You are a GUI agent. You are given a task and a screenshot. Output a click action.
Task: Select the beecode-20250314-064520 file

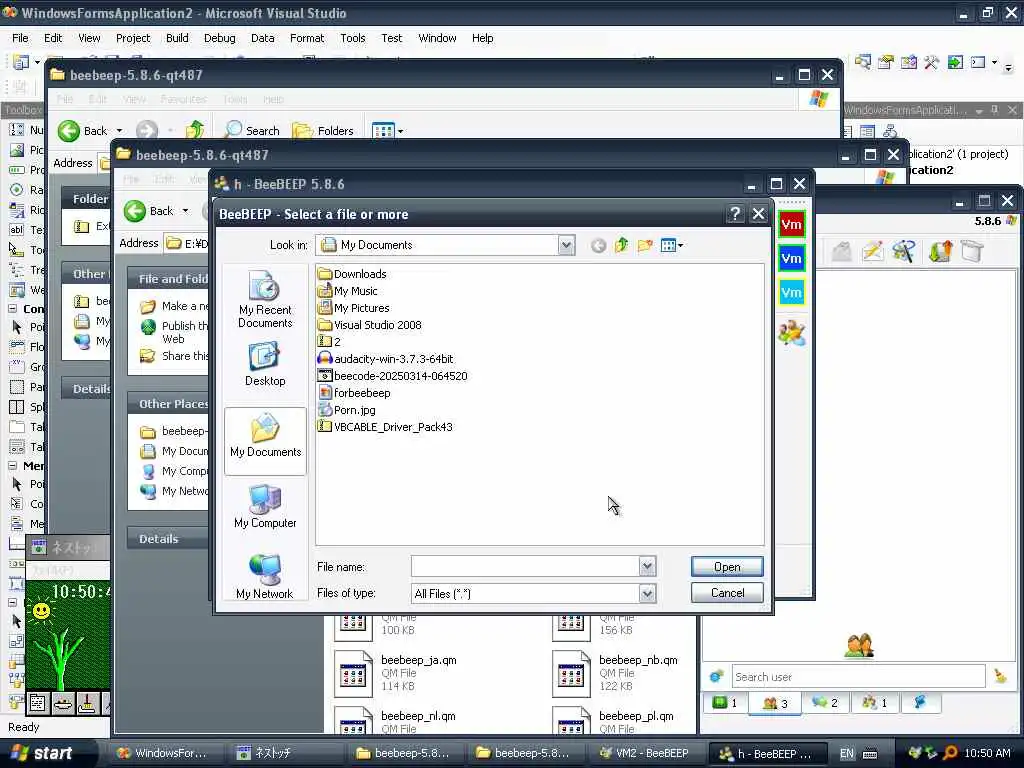392,376
